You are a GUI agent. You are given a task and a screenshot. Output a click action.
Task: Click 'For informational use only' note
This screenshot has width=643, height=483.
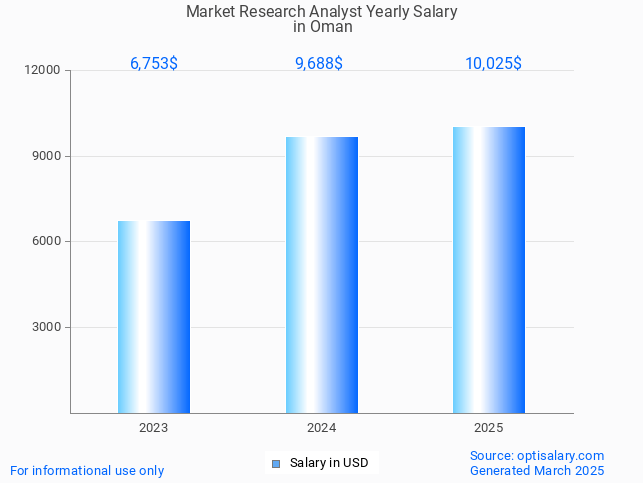coord(87,471)
